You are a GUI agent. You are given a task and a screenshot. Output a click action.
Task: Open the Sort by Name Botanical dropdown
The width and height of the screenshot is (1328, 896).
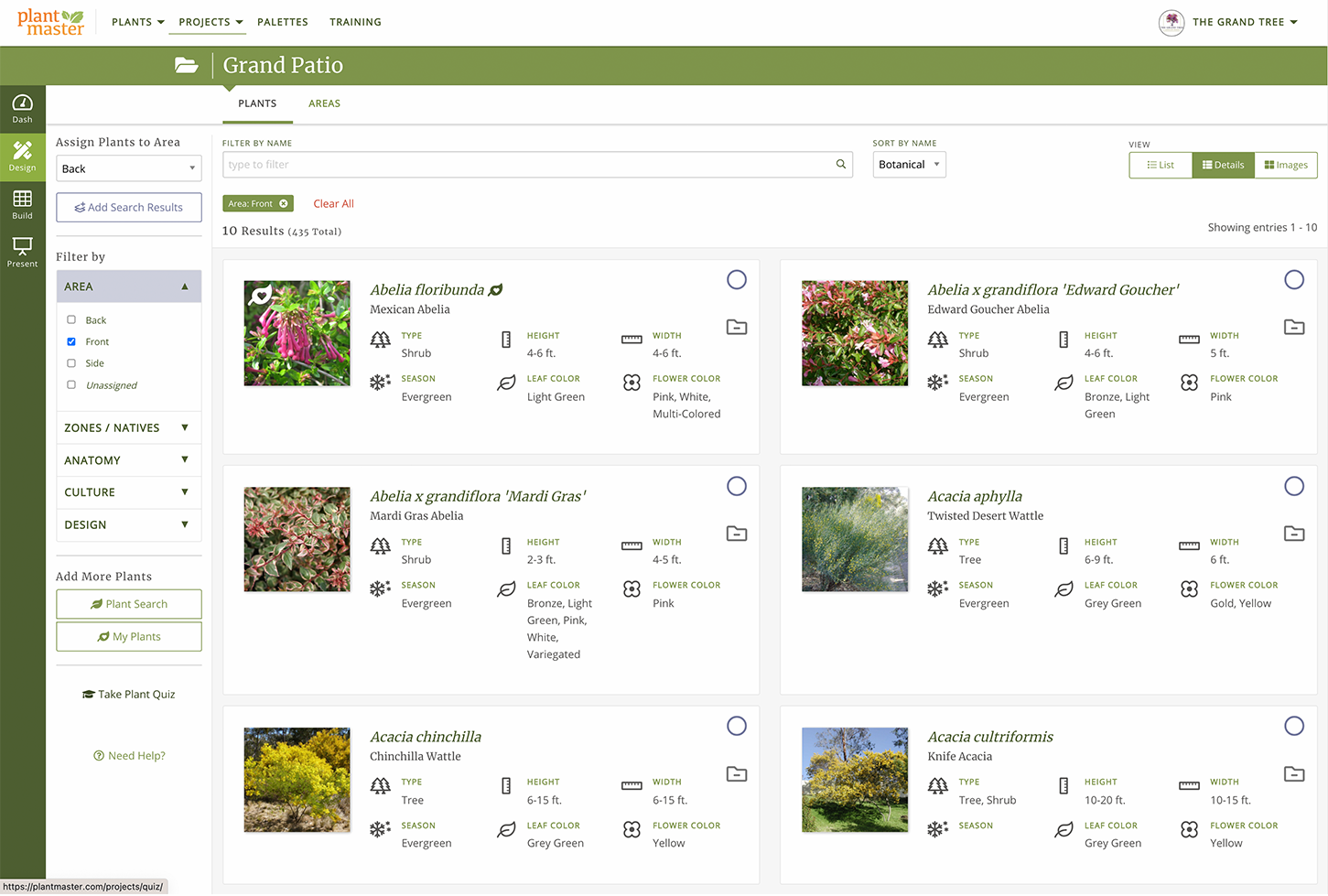[909, 165]
